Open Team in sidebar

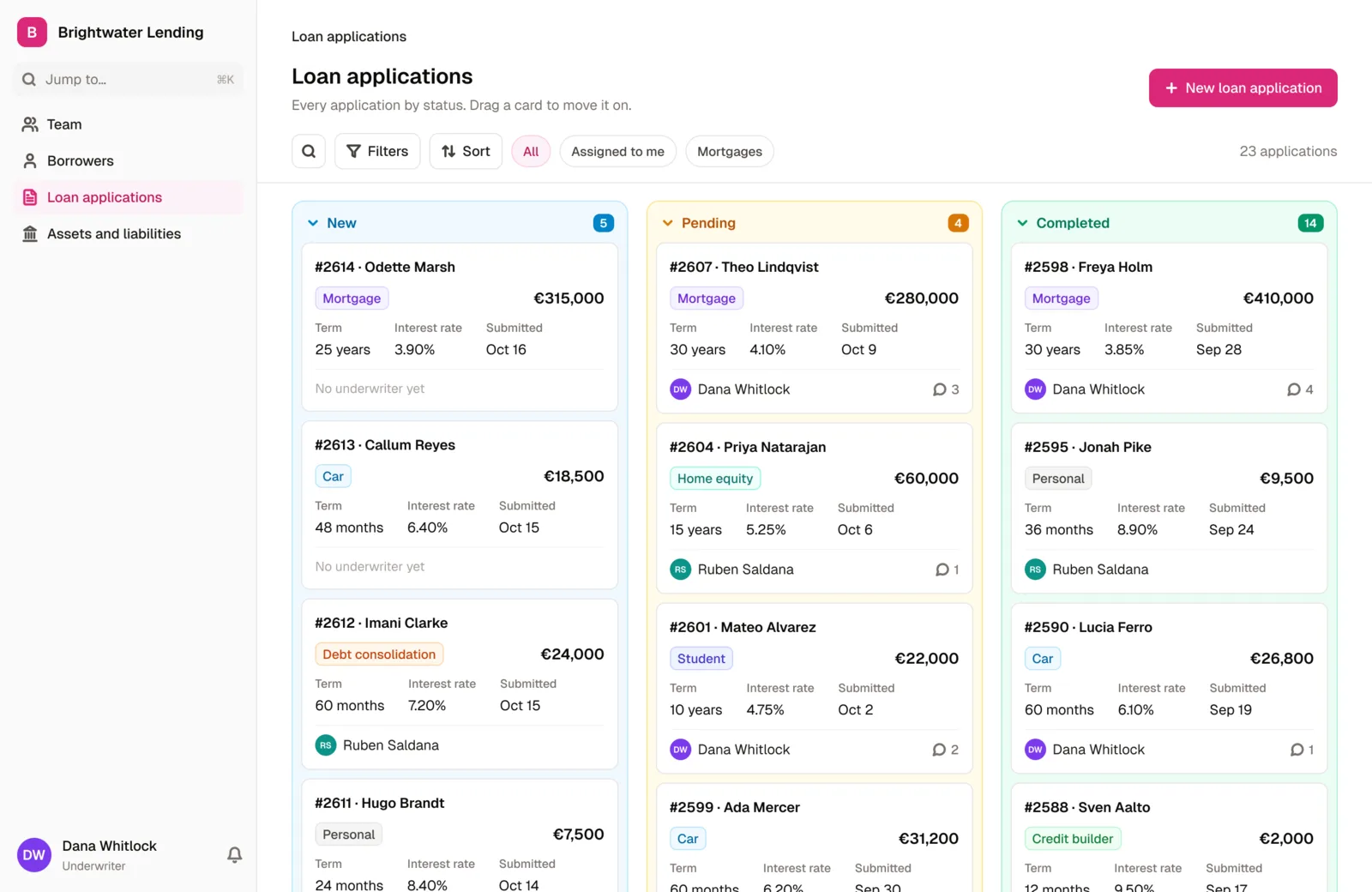coord(129,124)
